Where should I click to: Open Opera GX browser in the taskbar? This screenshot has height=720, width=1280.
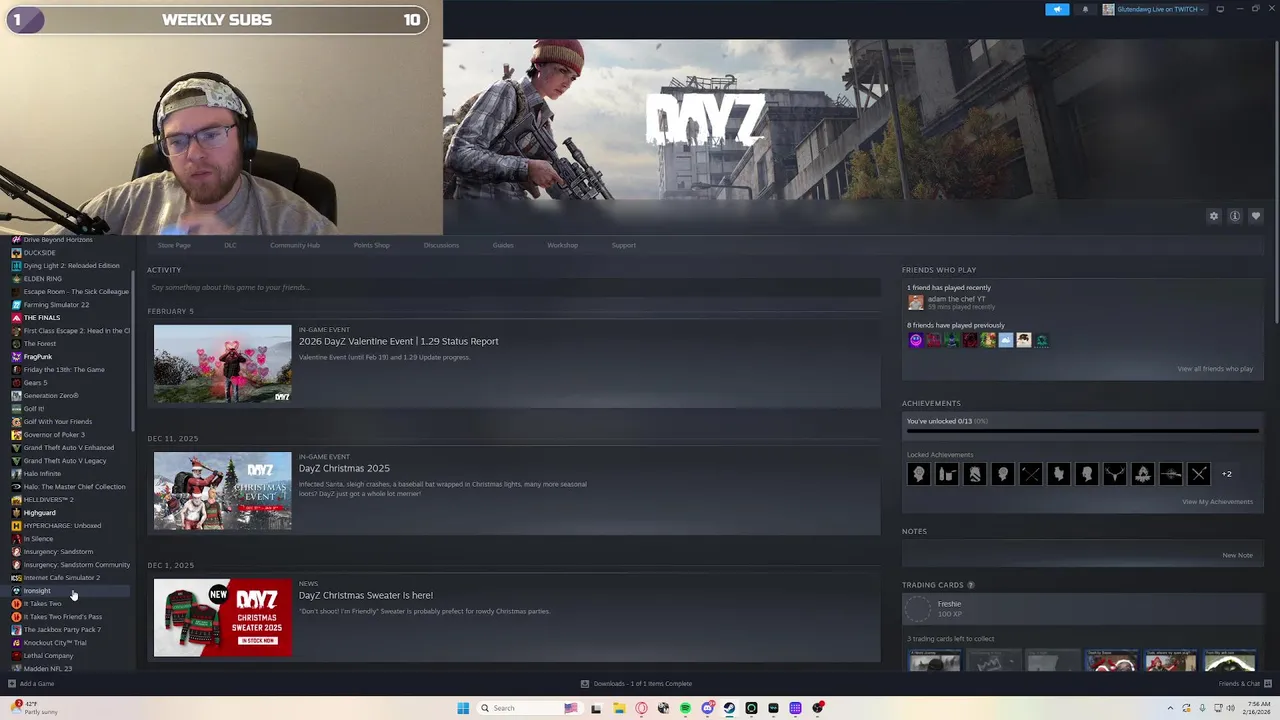641,708
